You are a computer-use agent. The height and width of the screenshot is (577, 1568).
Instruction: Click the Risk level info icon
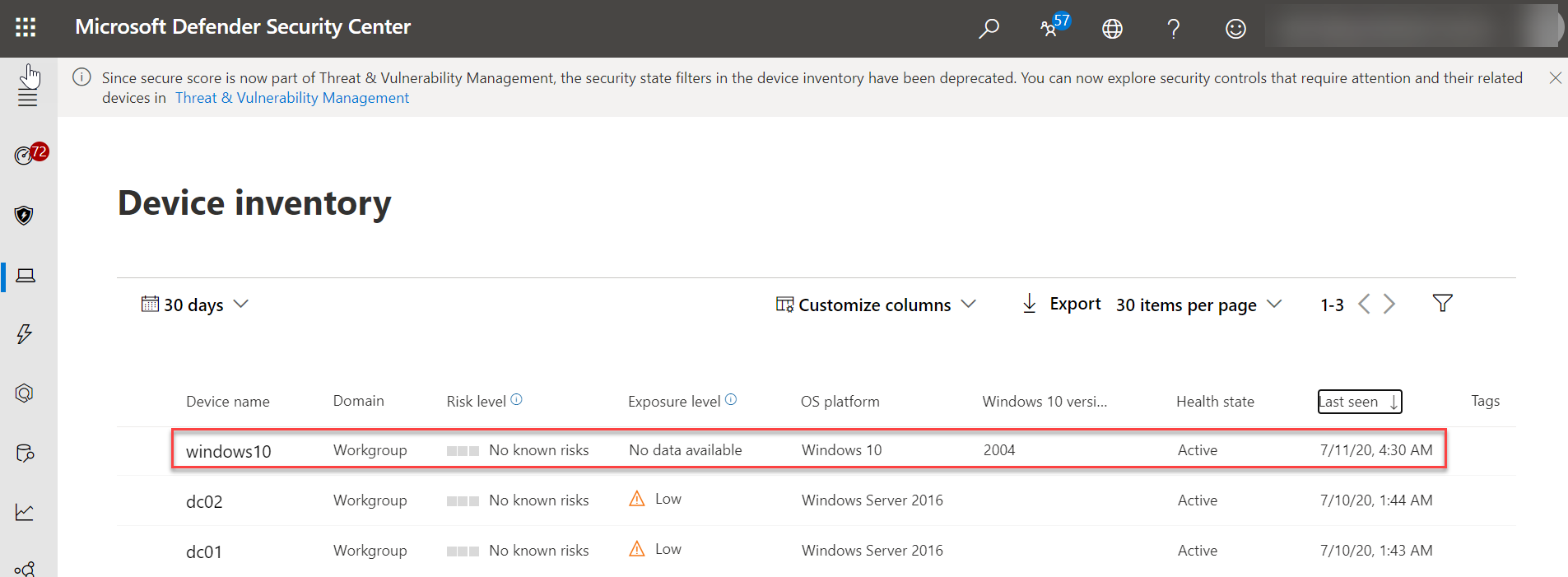click(516, 399)
